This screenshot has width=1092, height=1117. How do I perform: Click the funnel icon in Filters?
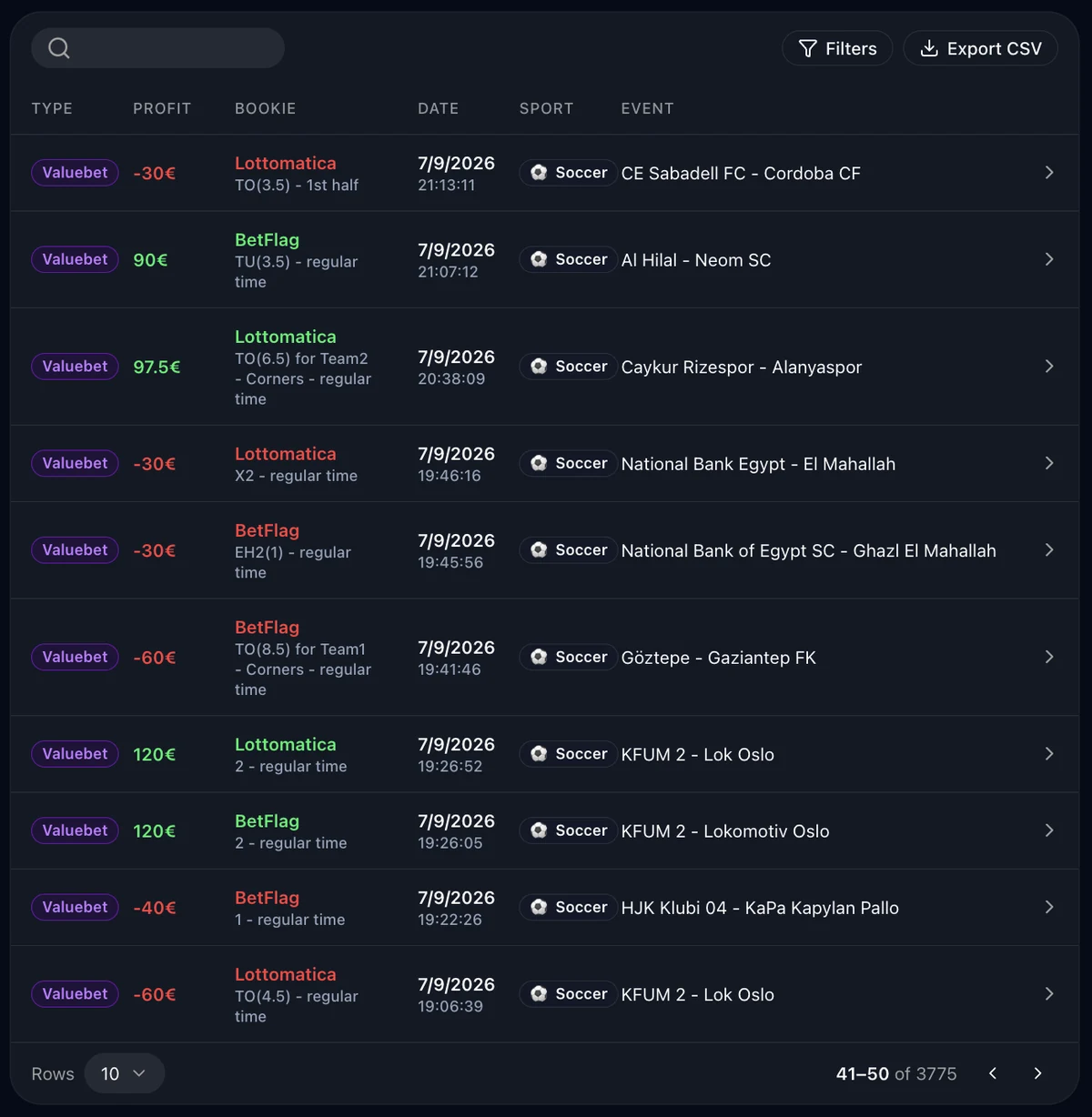[807, 48]
